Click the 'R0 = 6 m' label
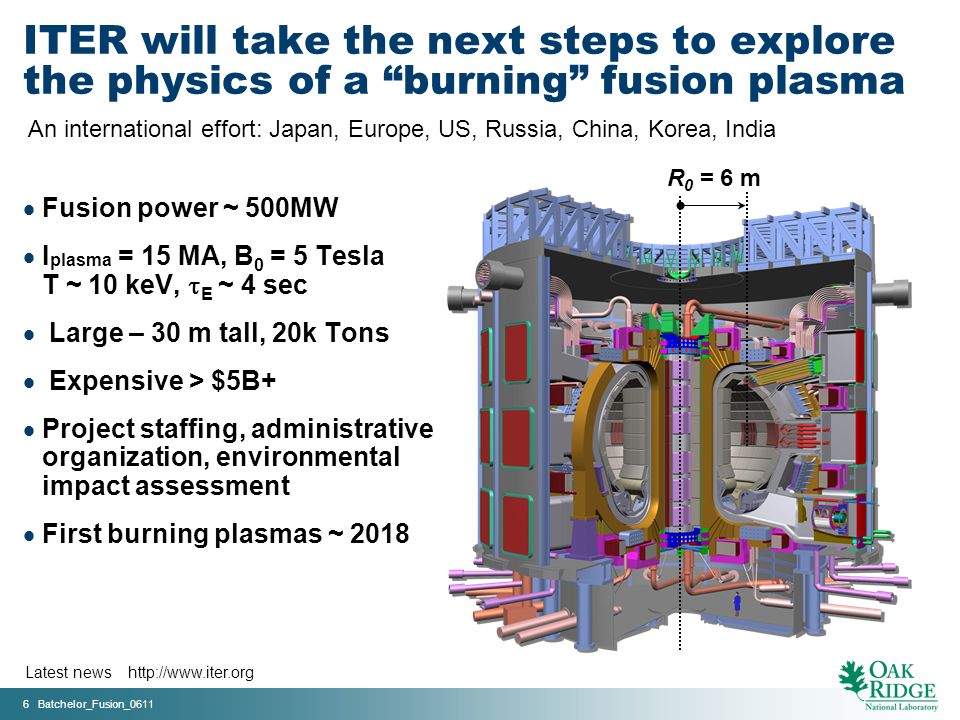Screen dimensions: 960x720 pyautogui.click(x=714, y=178)
